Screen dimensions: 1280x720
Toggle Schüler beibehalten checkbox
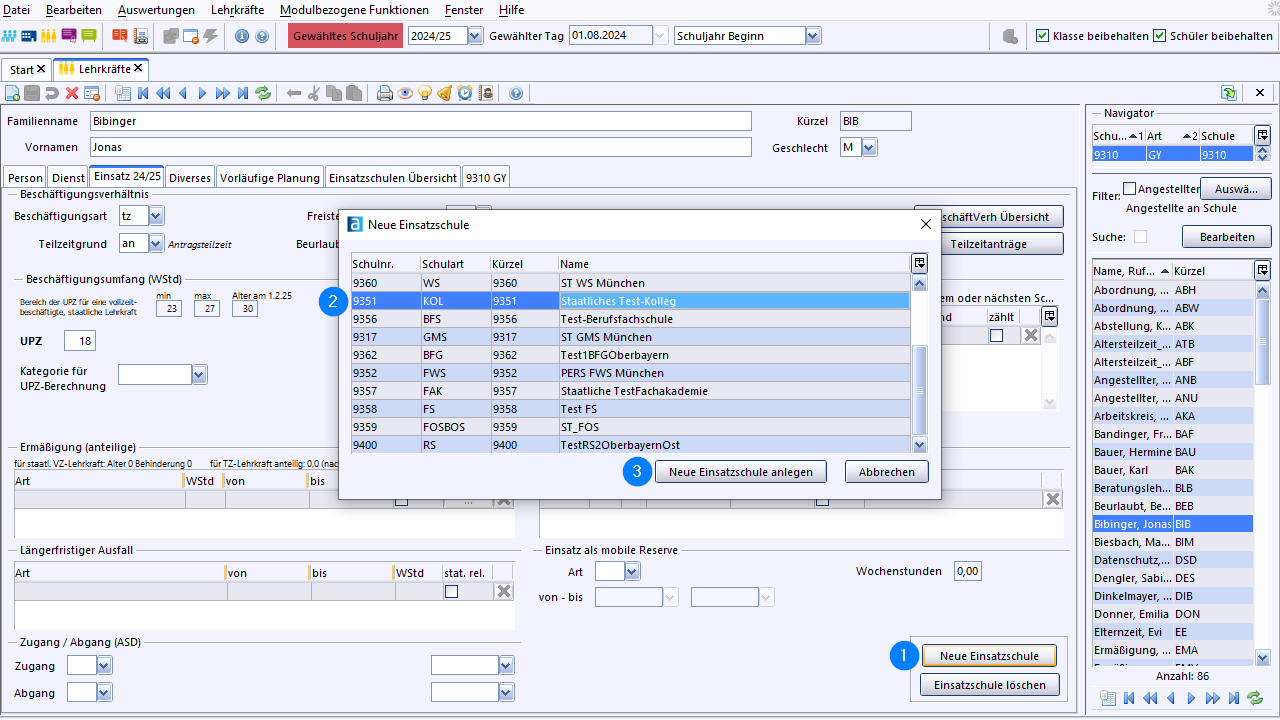click(1160, 35)
